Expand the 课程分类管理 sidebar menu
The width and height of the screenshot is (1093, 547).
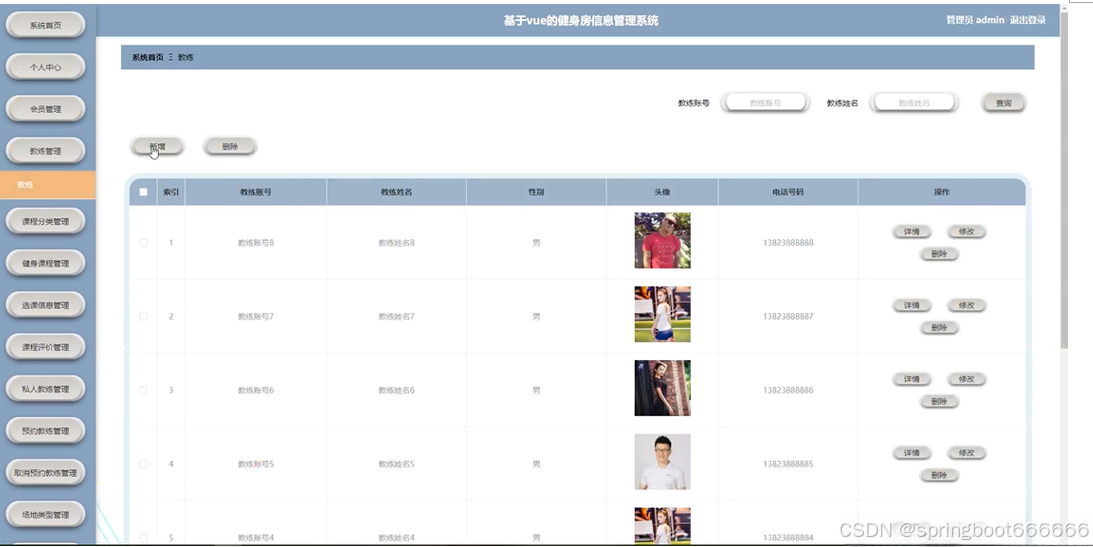point(45,222)
